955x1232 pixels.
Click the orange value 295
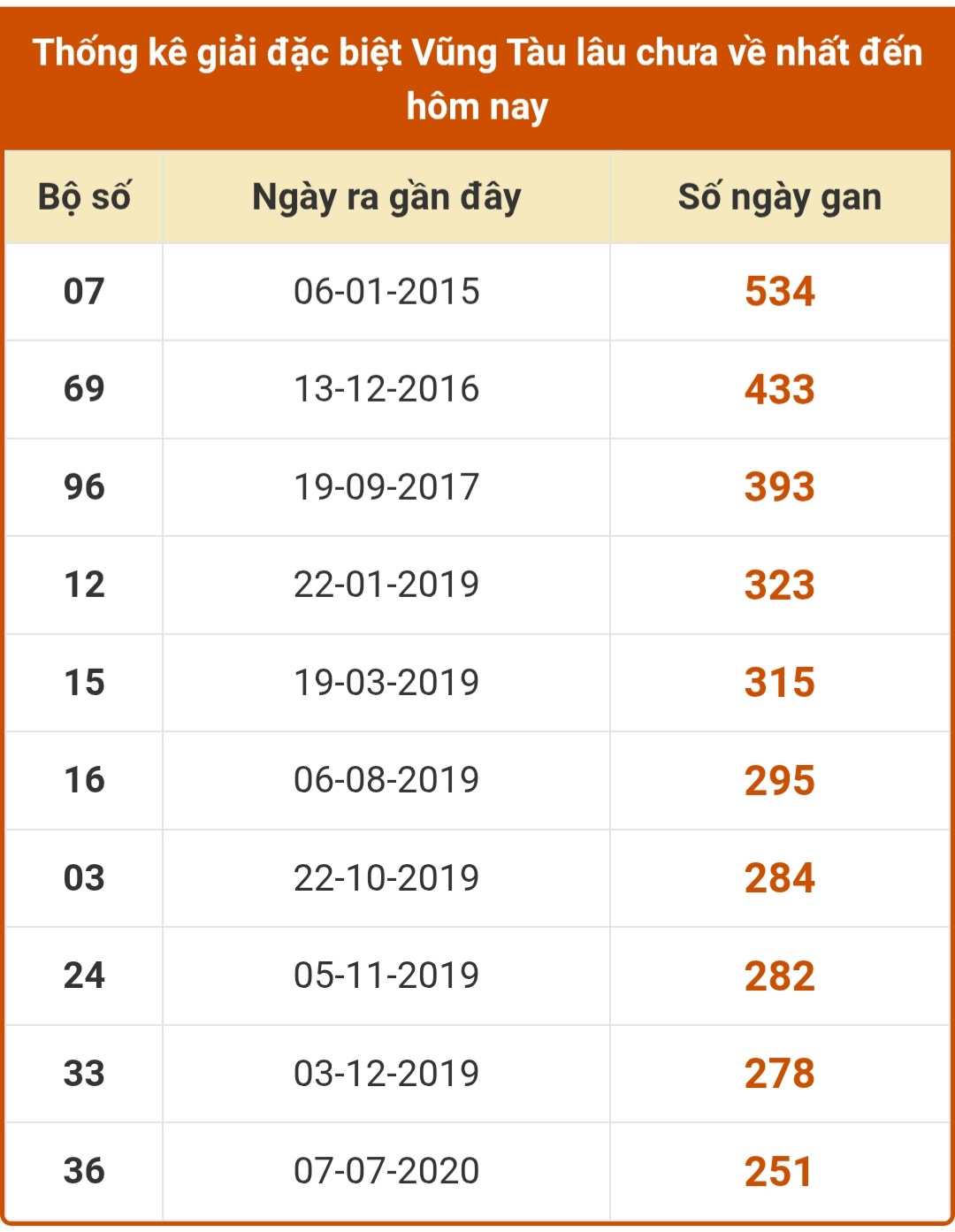779,780
